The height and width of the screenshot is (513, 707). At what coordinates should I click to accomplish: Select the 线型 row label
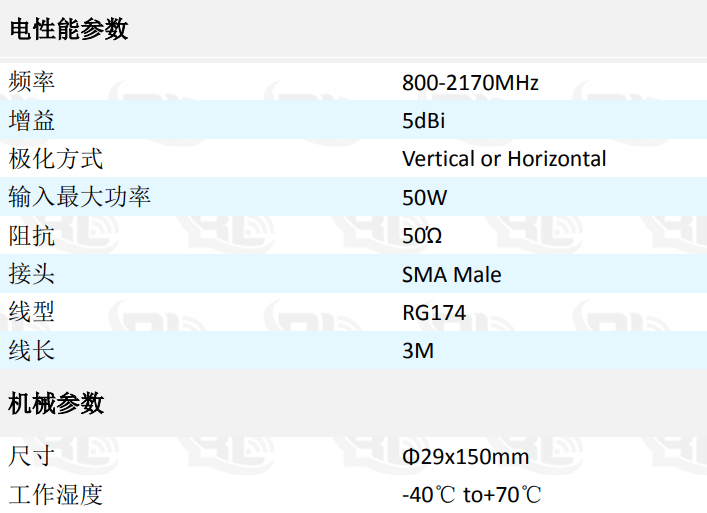[32, 312]
